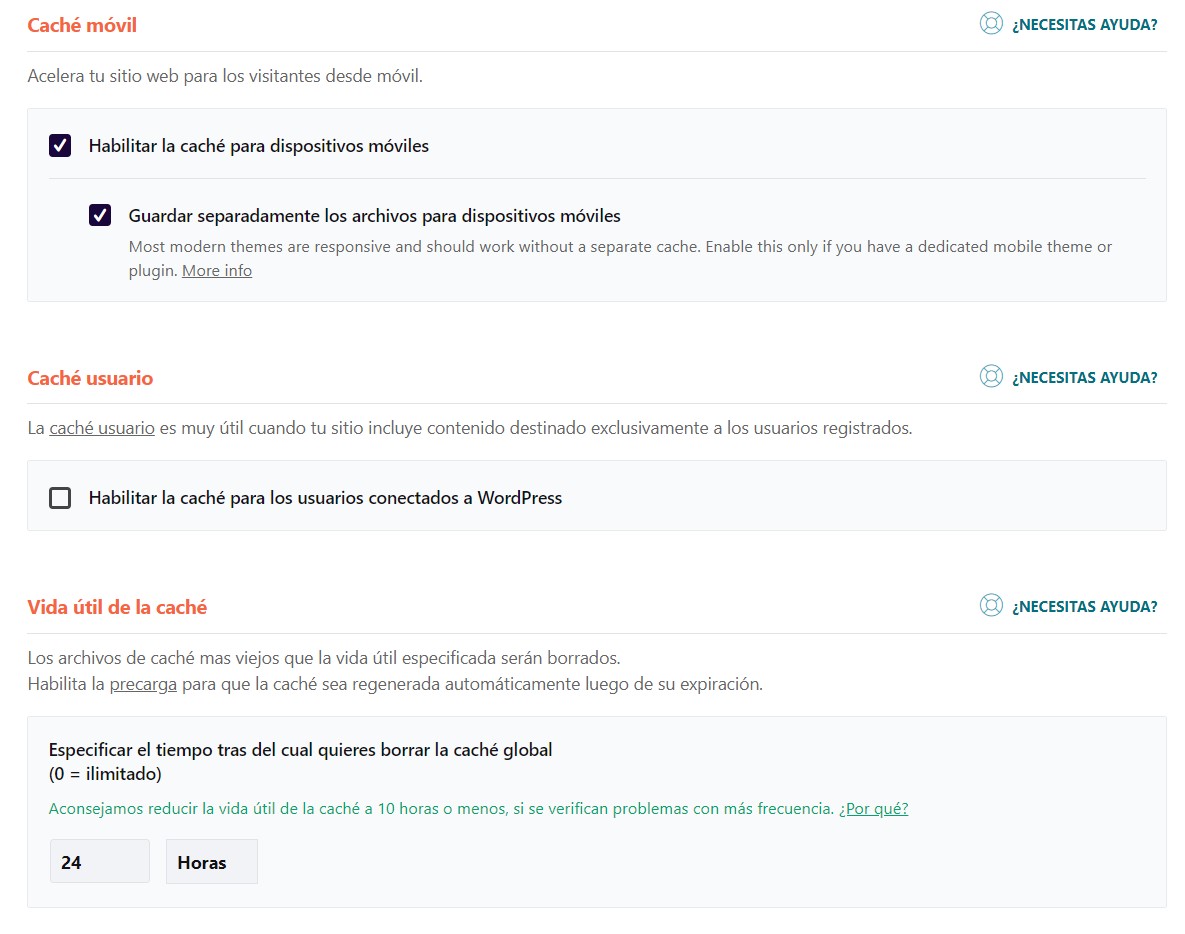Enable caching for logged-in WordPress users
Screen dimensions: 1185x934
[60, 497]
